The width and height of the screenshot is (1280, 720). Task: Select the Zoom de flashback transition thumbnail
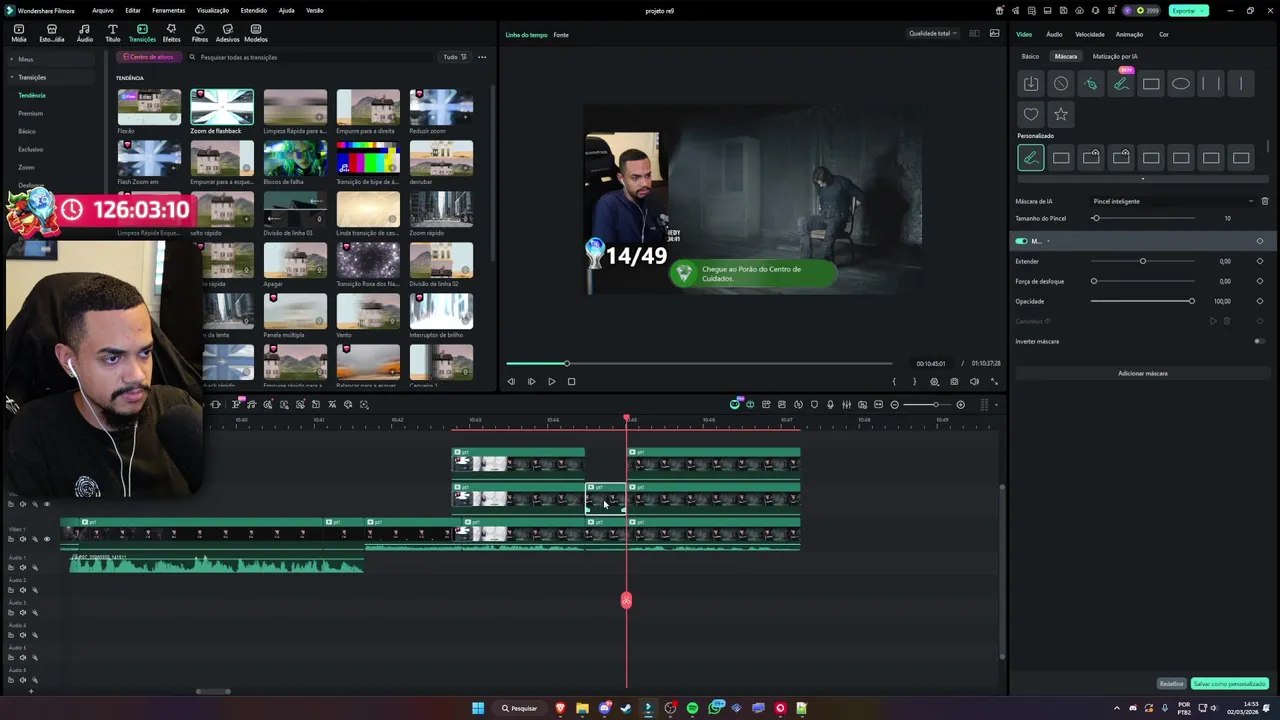pyautogui.click(x=222, y=107)
